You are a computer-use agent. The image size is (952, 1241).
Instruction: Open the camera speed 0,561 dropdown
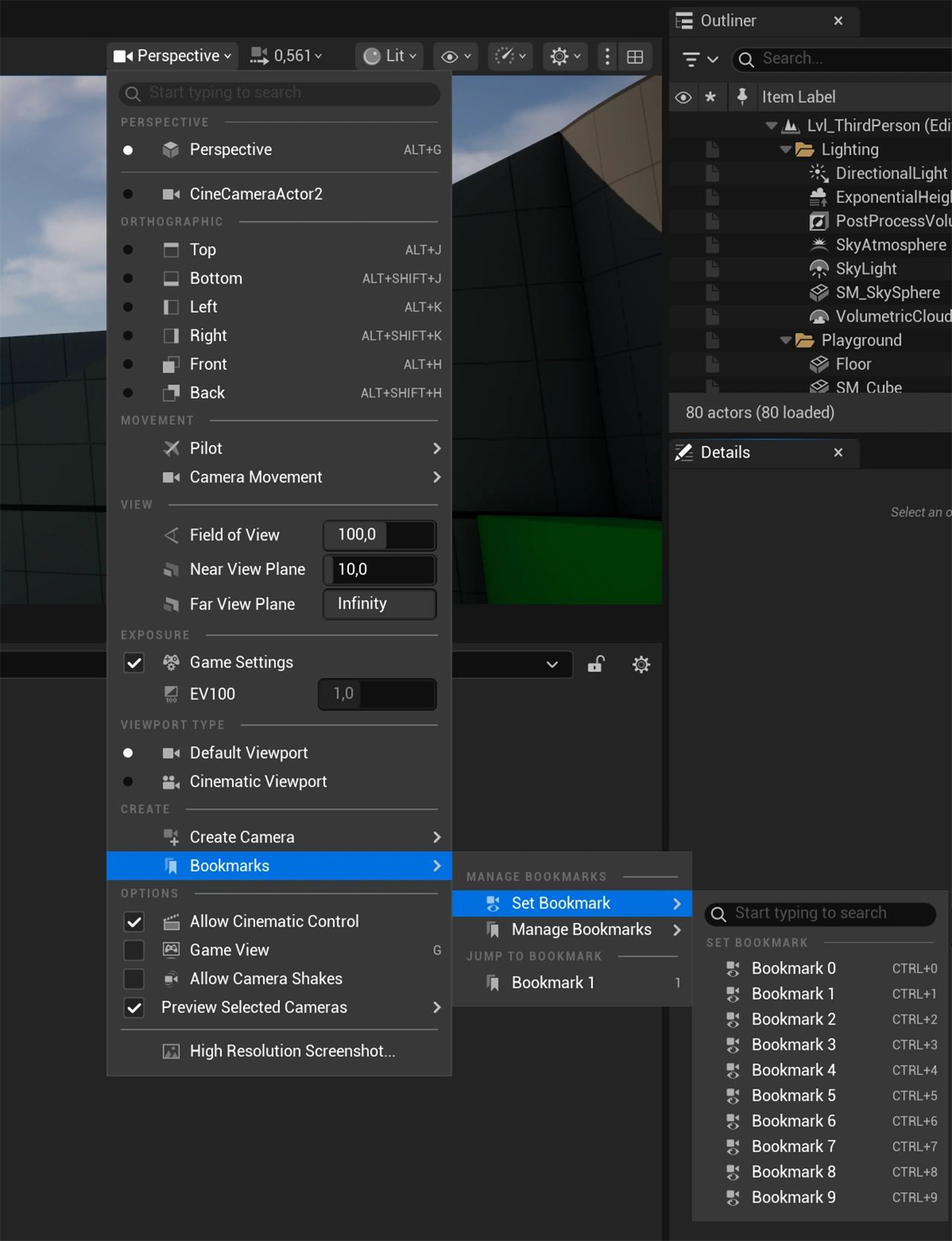click(x=286, y=56)
